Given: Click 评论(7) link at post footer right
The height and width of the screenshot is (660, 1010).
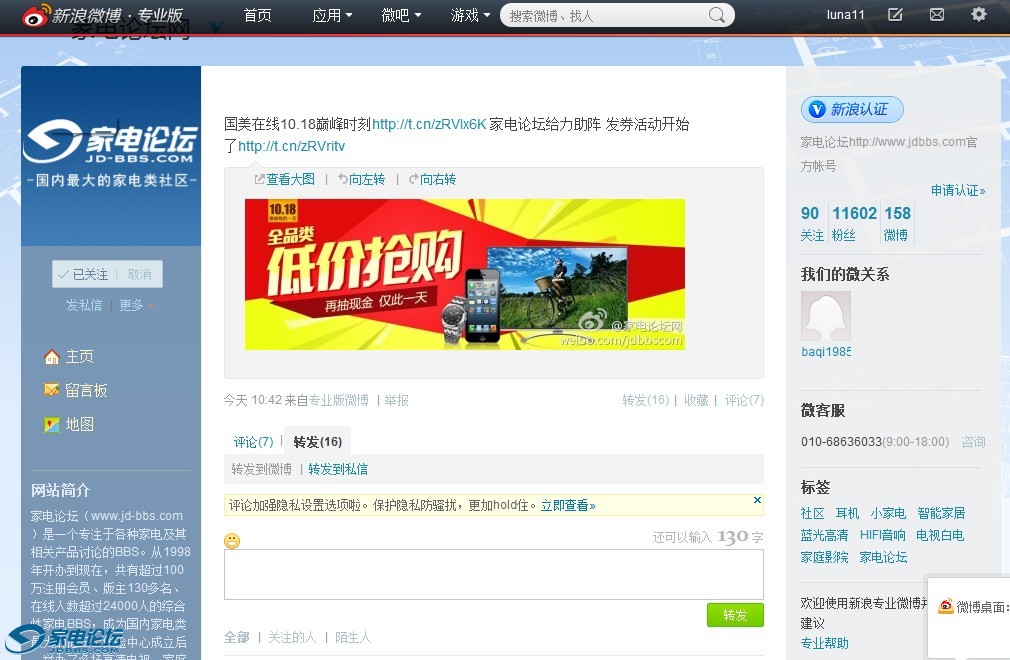Looking at the screenshot, I should [744, 401].
